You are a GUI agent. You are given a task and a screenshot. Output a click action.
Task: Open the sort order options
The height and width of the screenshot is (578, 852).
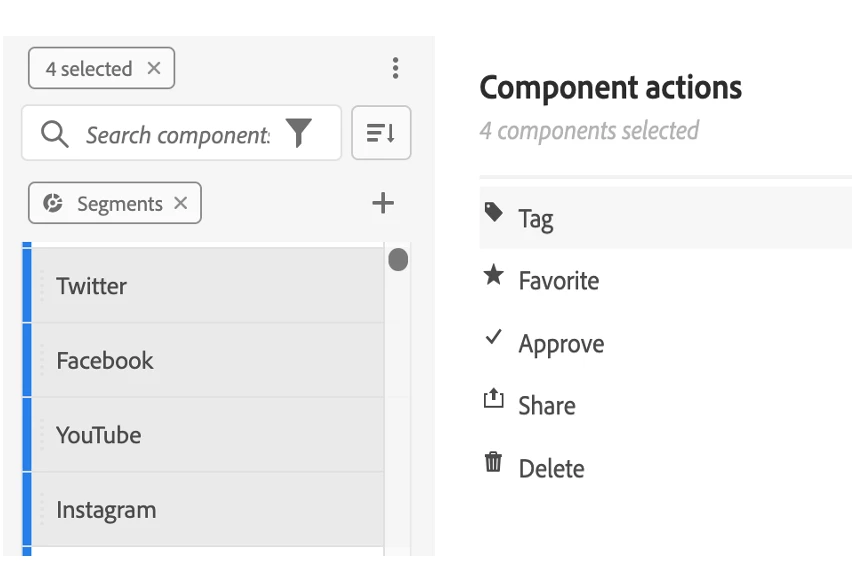pyautogui.click(x=381, y=133)
